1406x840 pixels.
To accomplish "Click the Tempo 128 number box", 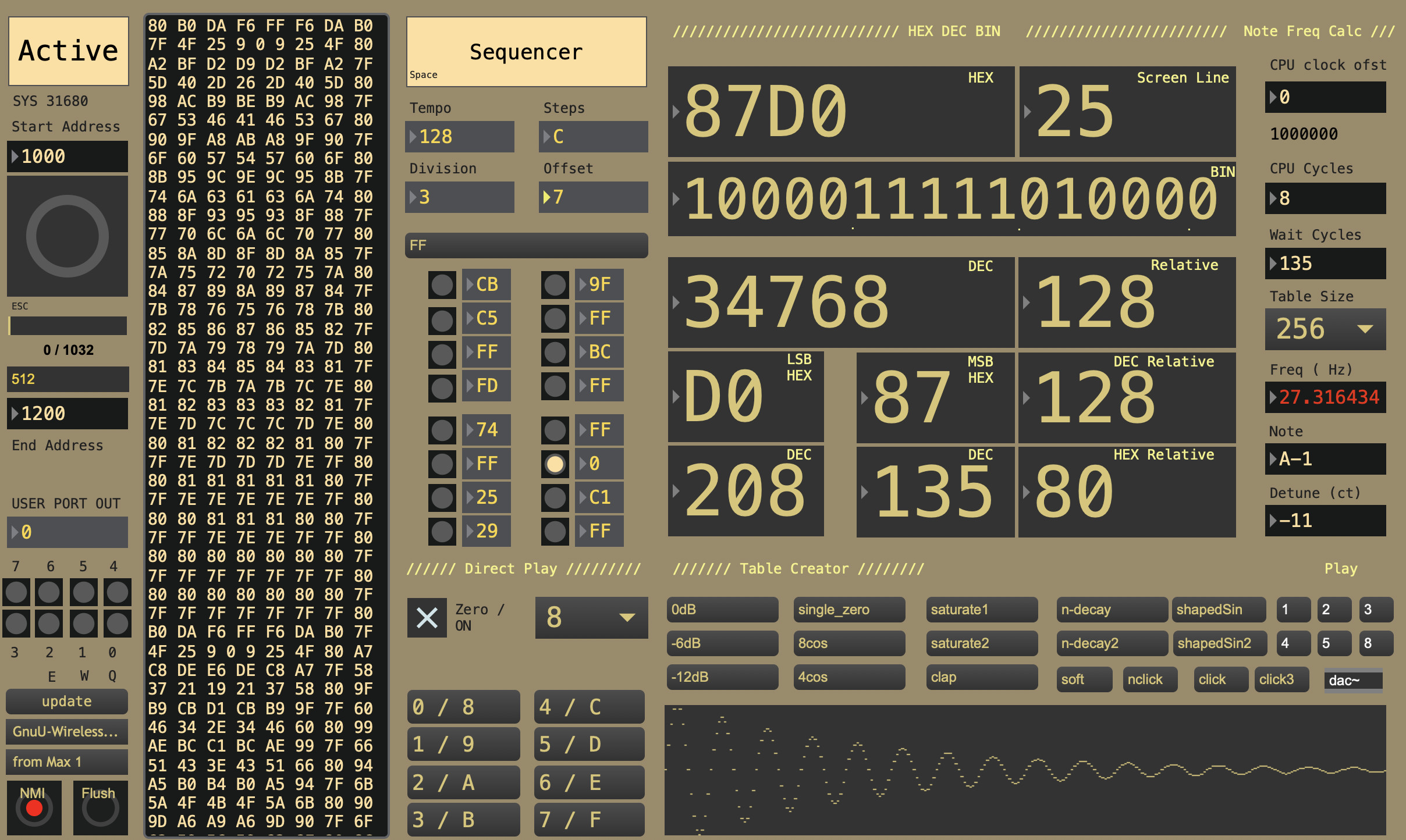I will 460,137.
